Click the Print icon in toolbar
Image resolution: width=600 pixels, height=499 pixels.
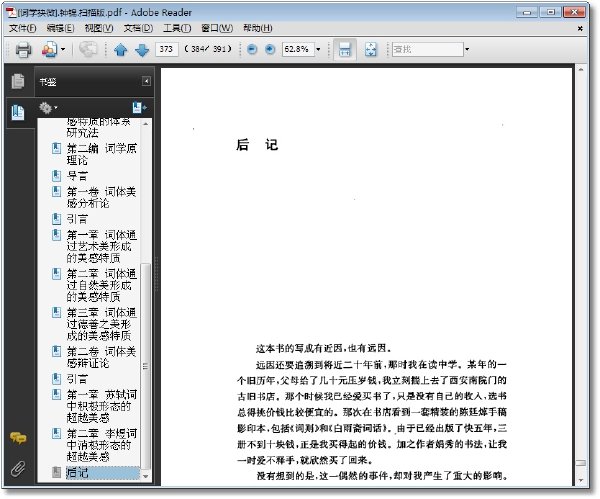coord(23,49)
